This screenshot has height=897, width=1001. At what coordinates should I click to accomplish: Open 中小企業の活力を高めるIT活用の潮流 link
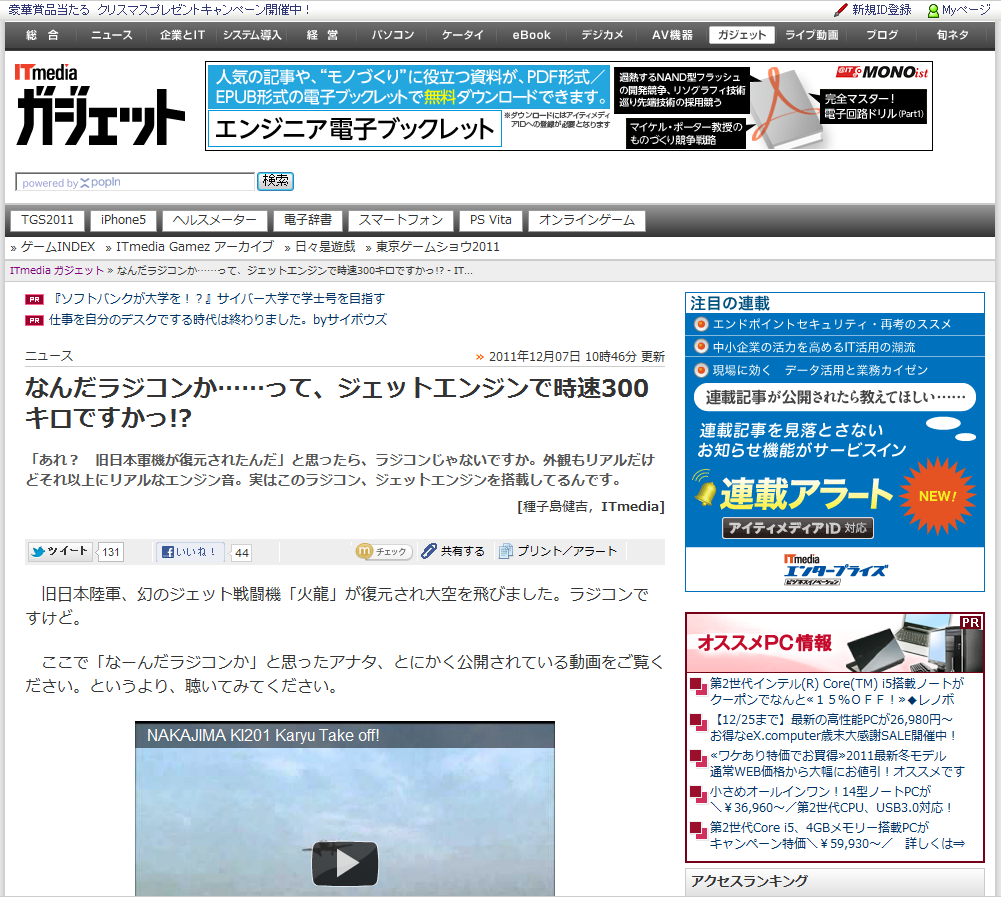pos(814,347)
